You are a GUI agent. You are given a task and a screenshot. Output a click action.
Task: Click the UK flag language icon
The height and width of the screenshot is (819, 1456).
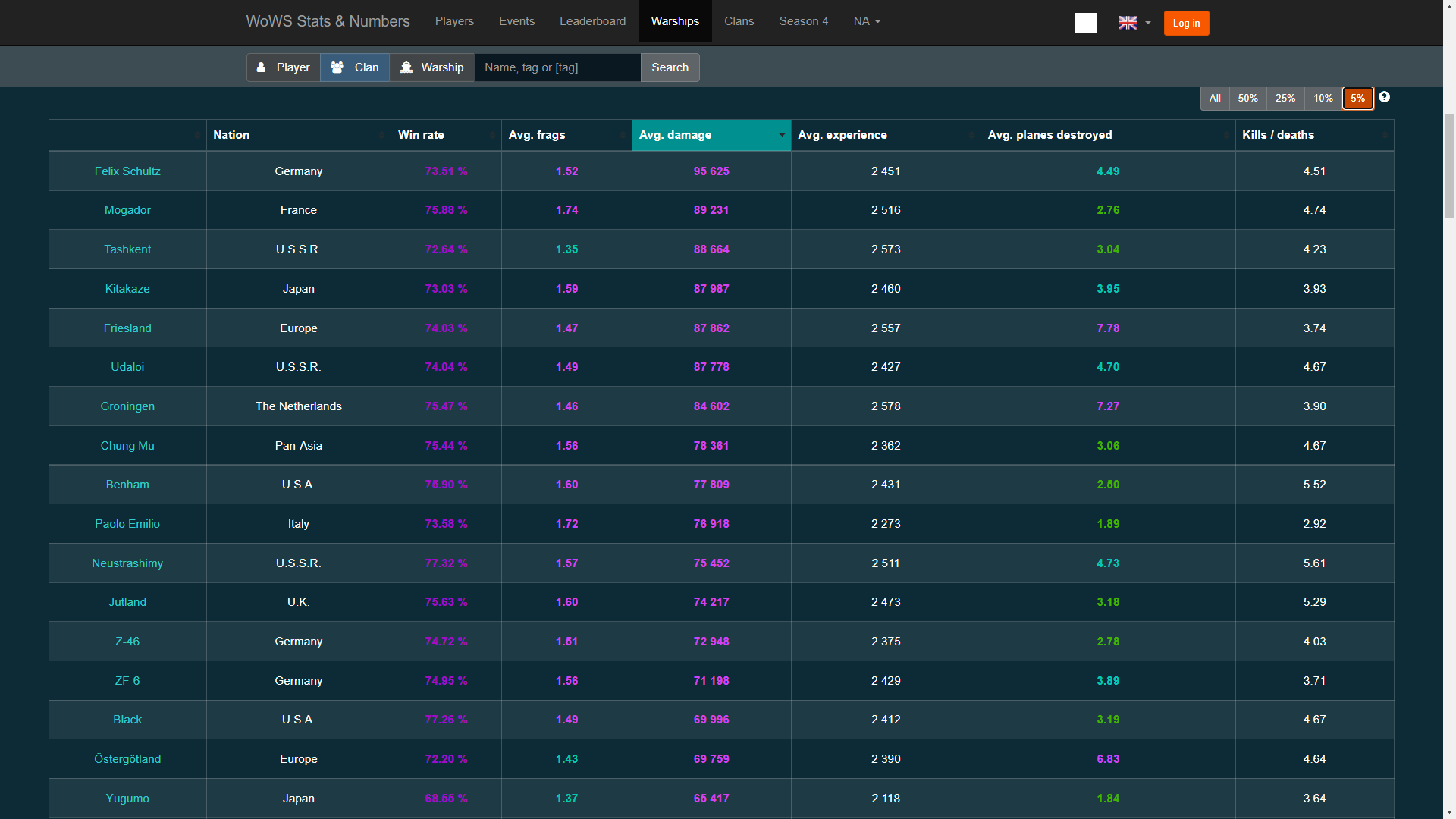pos(1128,23)
